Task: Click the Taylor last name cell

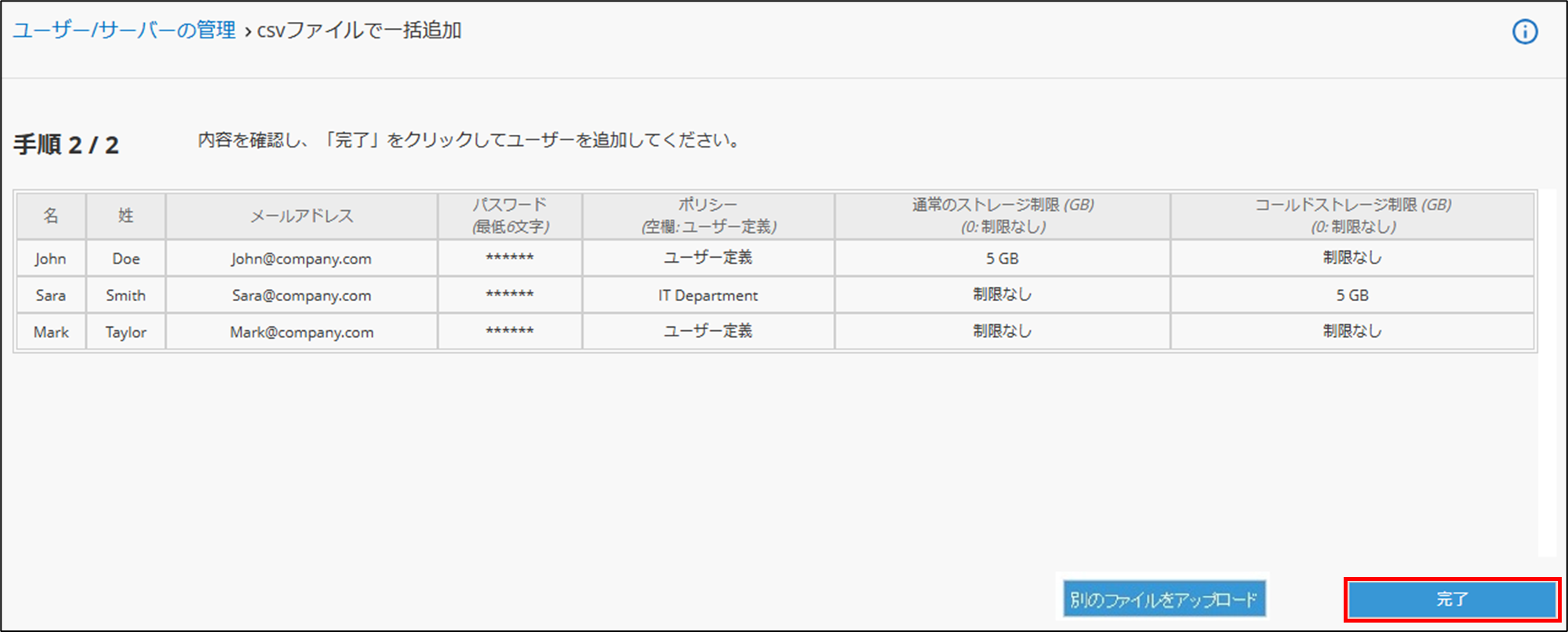Action: [126, 332]
